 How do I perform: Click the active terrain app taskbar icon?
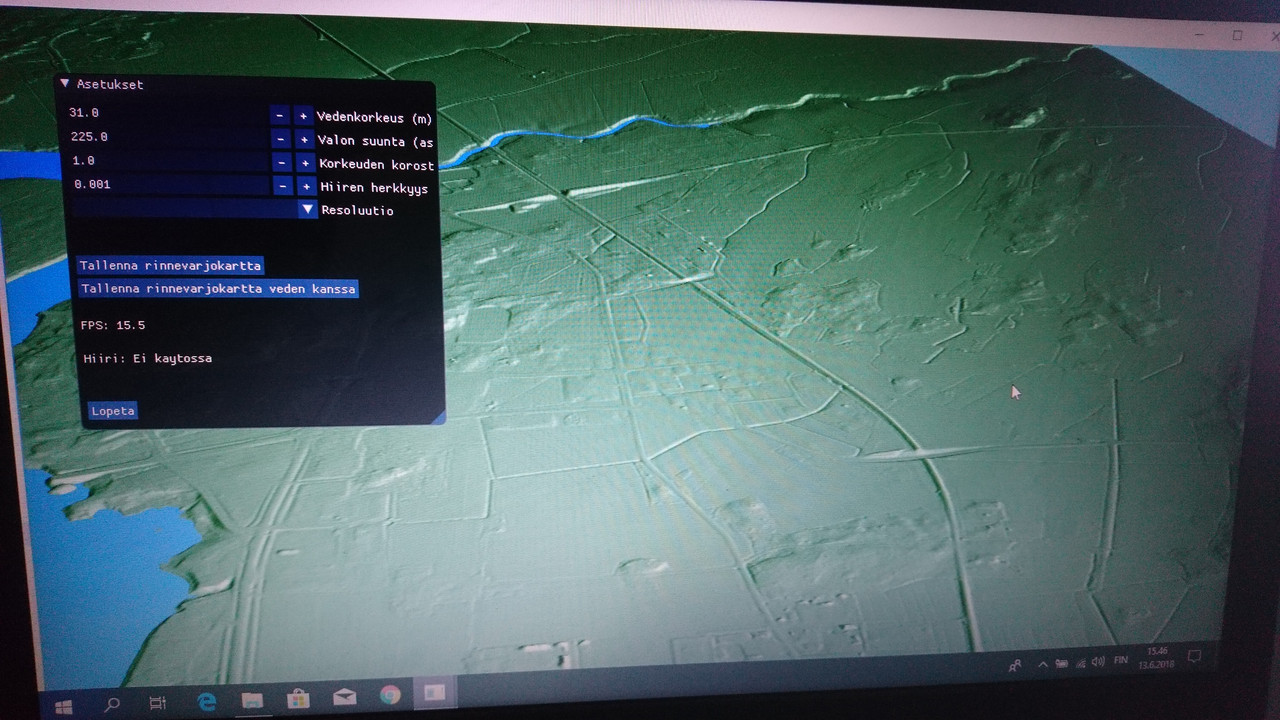[x=435, y=692]
